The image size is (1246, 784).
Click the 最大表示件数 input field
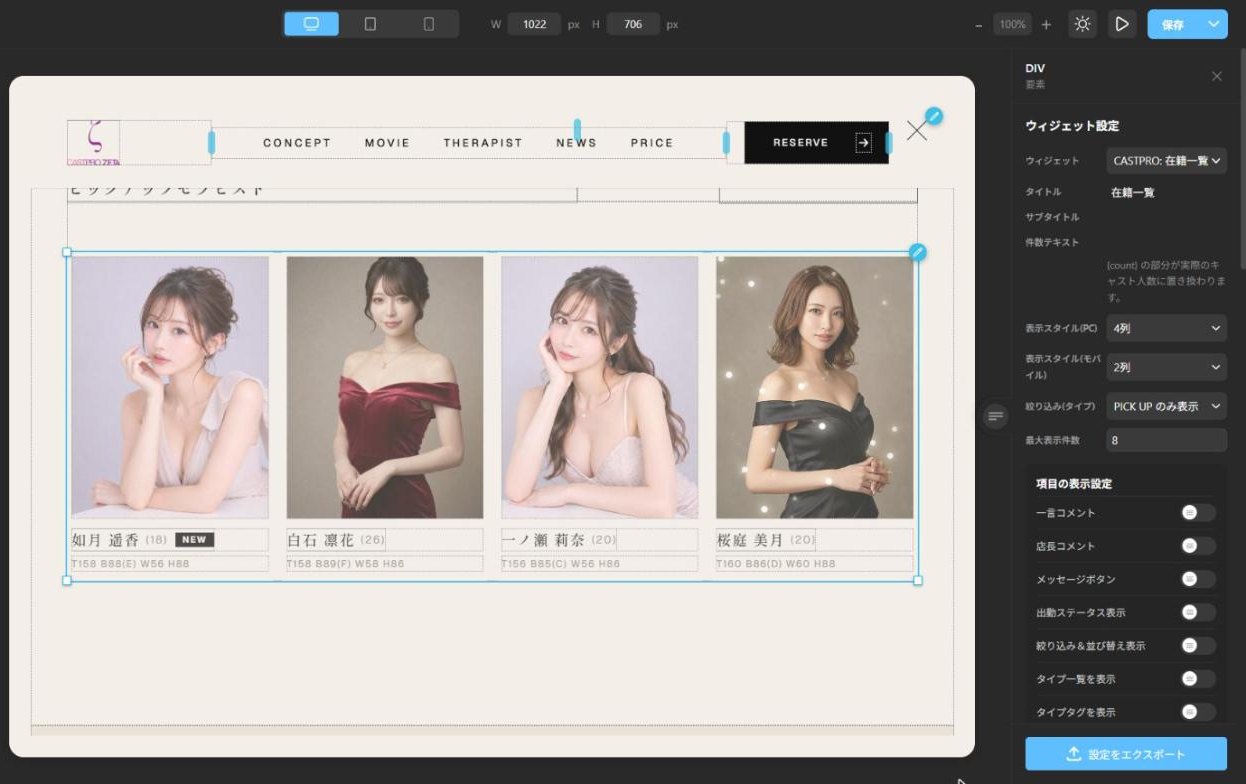pyautogui.click(x=1166, y=440)
